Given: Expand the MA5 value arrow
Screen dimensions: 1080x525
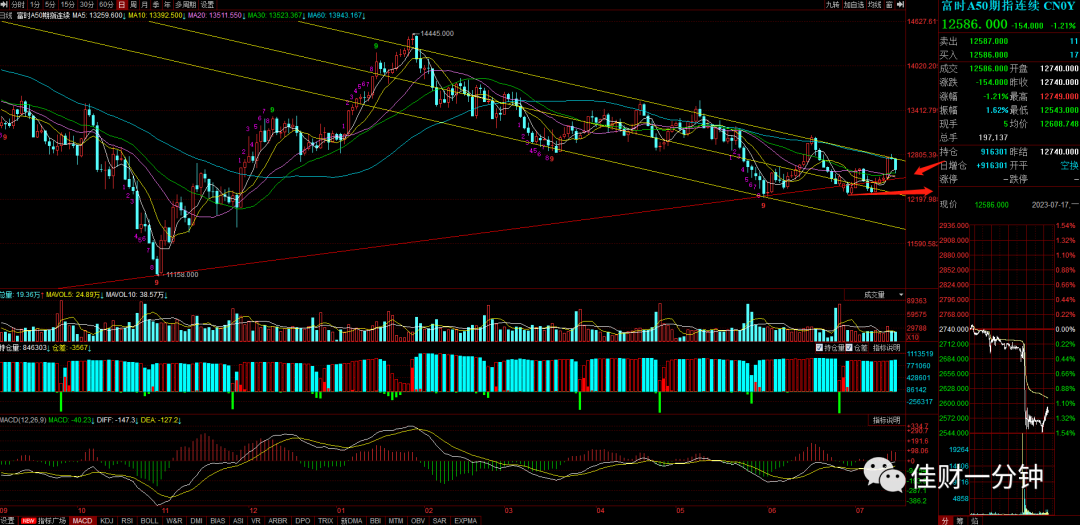Looking at the screenshot, I should (x=124, y=15).
